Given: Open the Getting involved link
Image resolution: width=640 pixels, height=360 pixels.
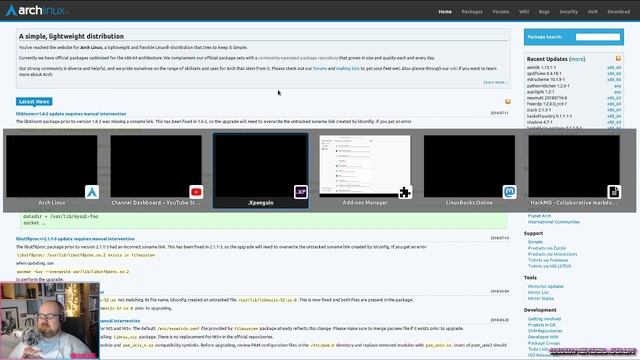Looking at the screenshot, I should pos(544,319).
